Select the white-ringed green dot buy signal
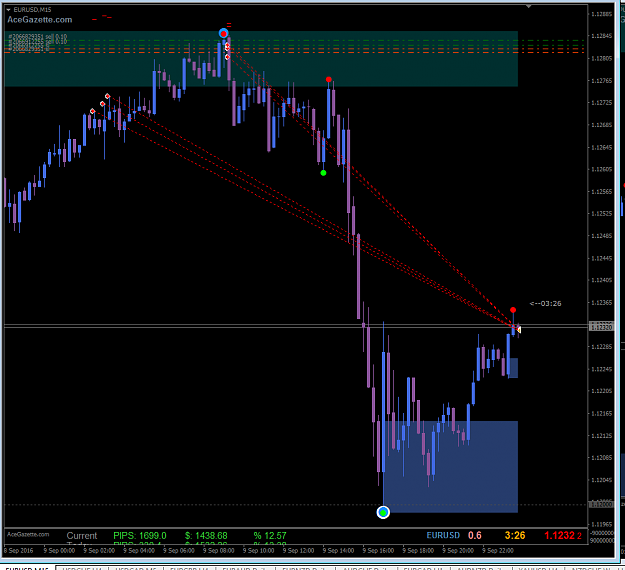 coord(383,513)
